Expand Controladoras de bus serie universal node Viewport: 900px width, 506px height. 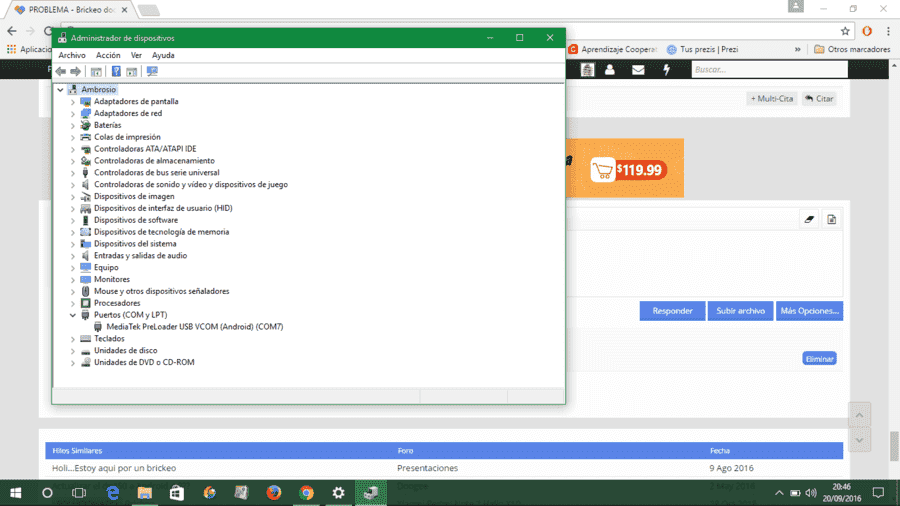pyautogui.click(x=73, y=173)
